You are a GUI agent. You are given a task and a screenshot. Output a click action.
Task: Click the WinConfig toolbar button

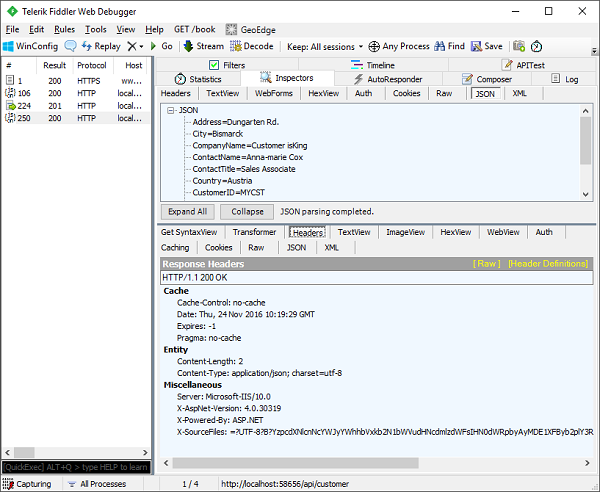pos(30,46)
